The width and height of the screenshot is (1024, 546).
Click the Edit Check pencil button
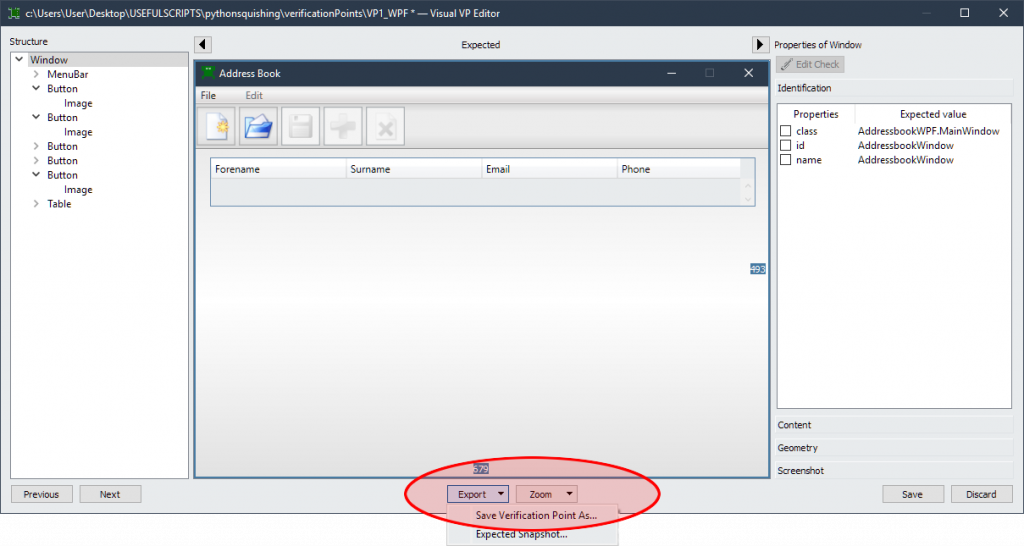pyautogui.click(x=810, y=65)
